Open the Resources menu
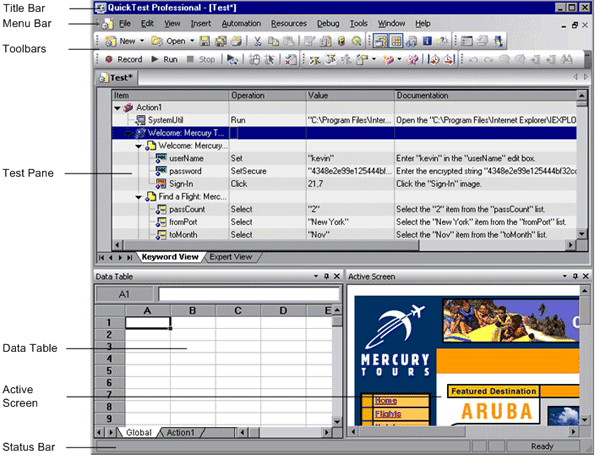This screenshot has width=600, height=460. (x=289, y=24)
